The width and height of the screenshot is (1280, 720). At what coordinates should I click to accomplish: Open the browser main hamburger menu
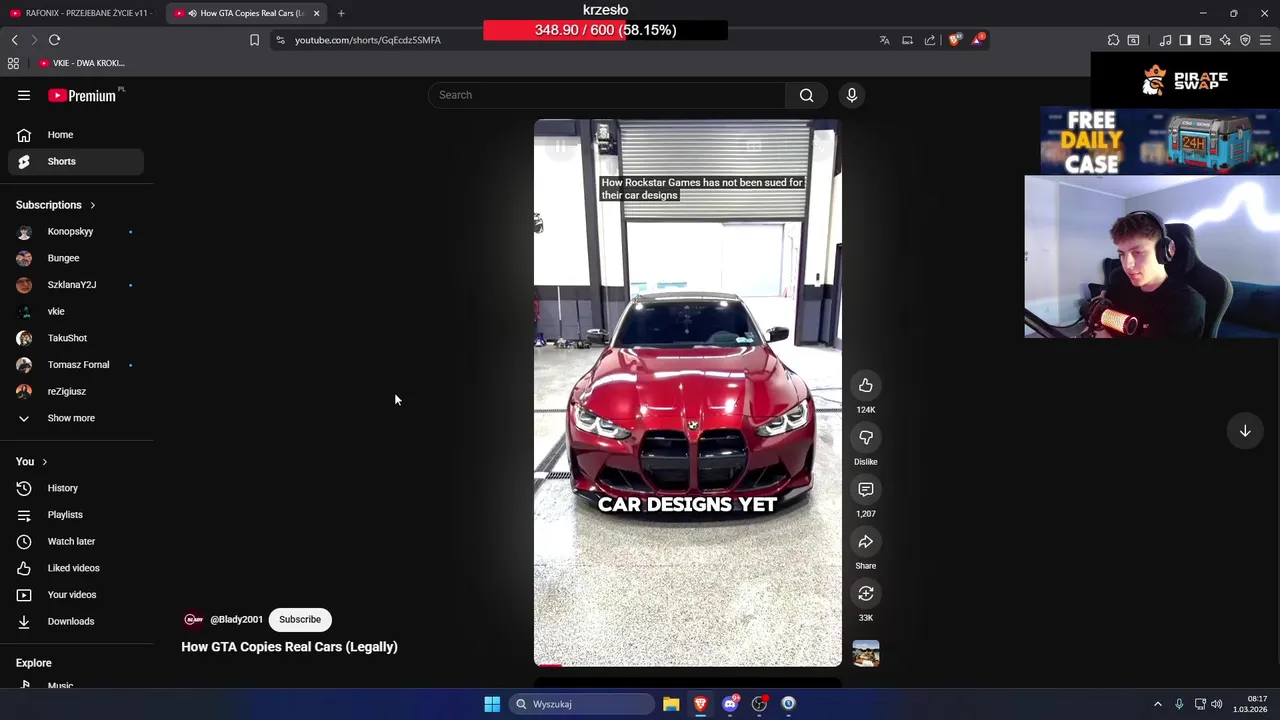pyautogui.click(x=1265, y=40)
